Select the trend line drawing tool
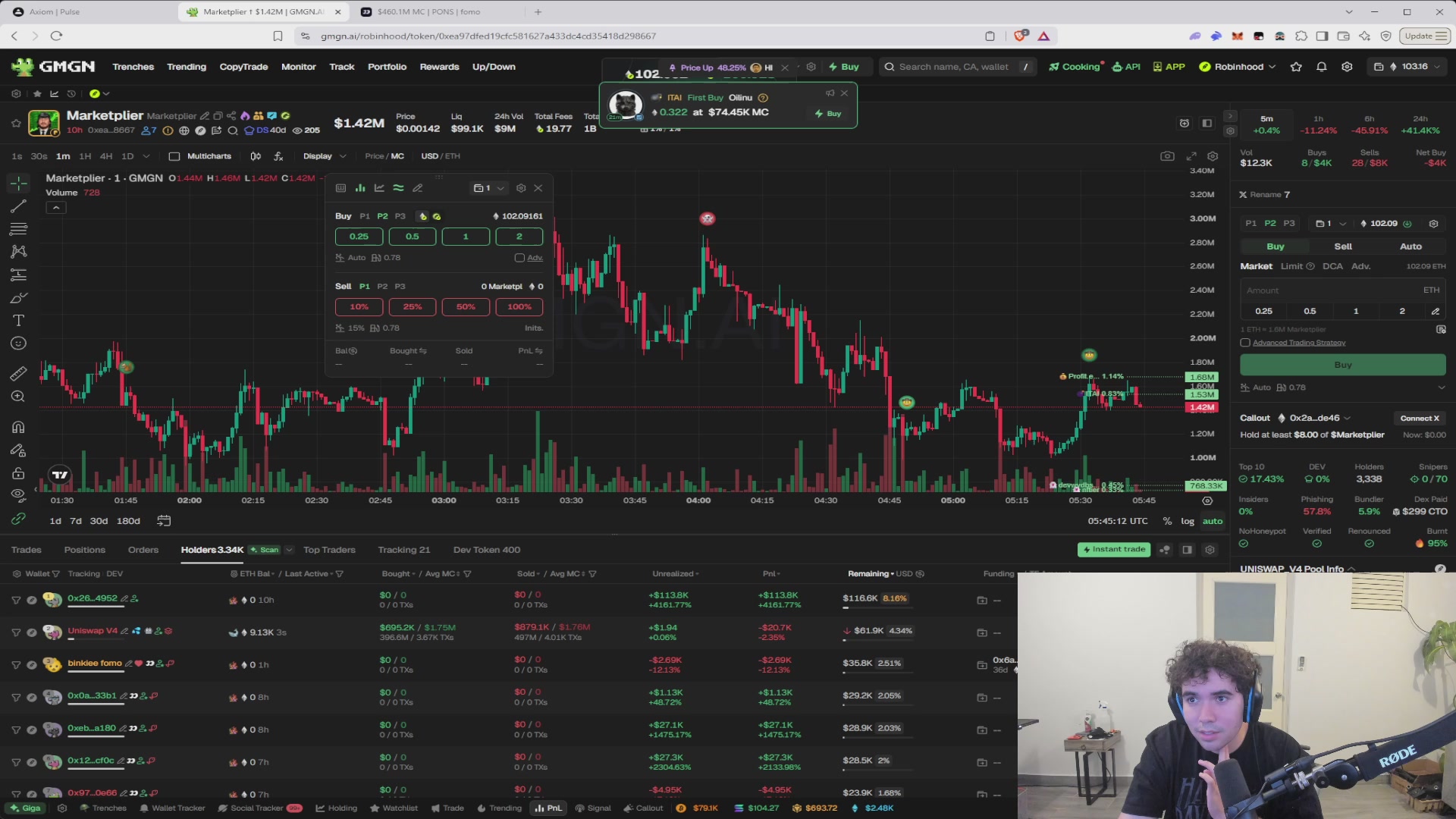The width and height of the screenshot is (1456, 819). coord(18,206)
